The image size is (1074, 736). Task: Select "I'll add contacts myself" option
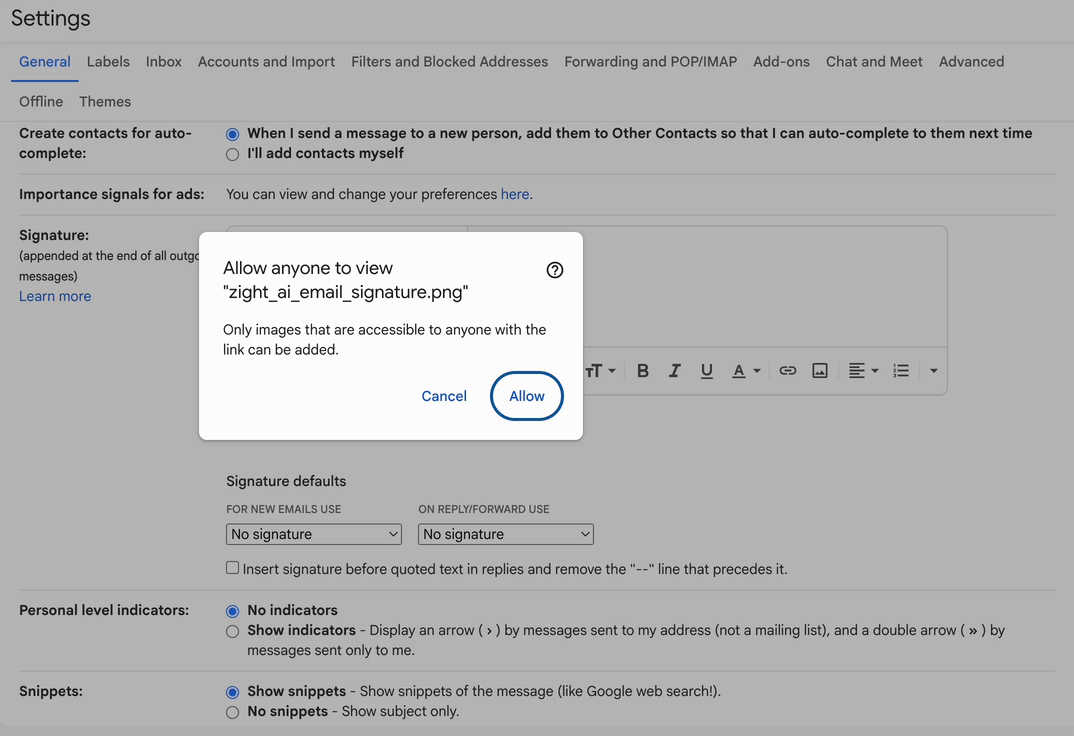[x=233, y=154]
